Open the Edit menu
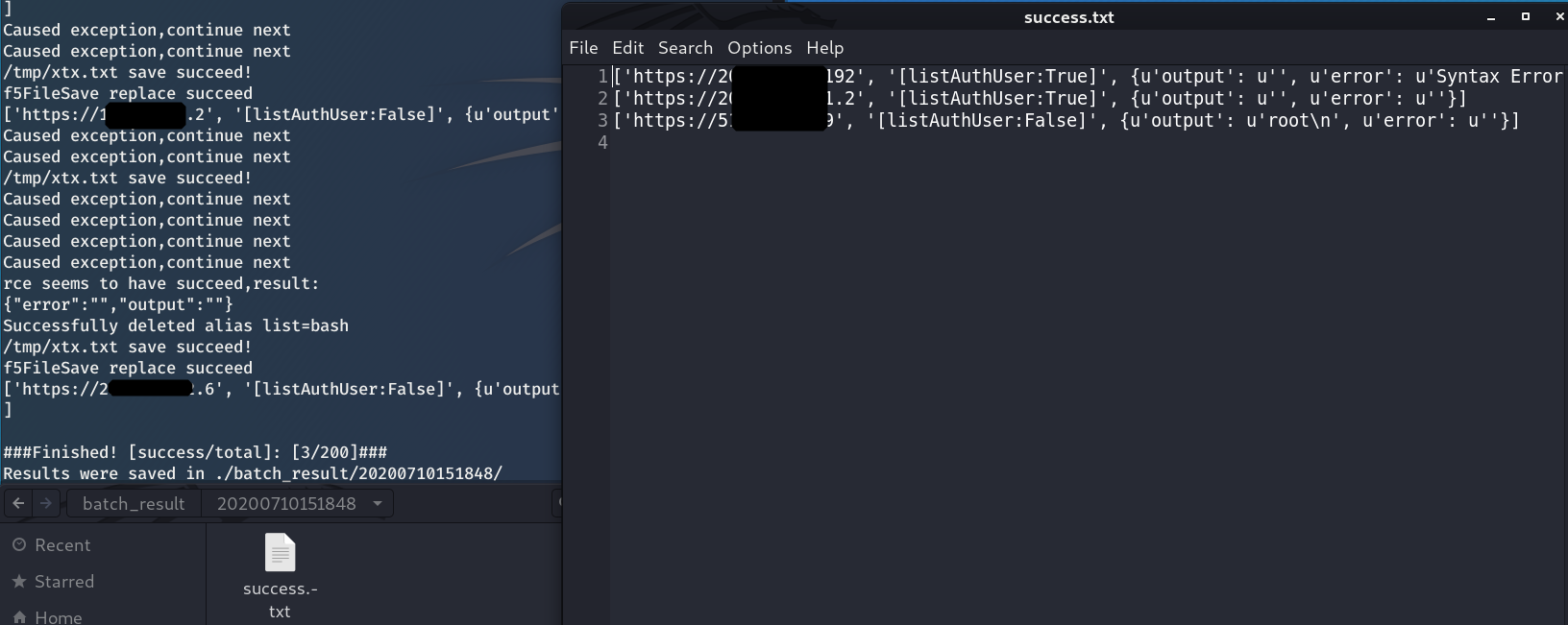The height and width of the screenshot is (625, 1568). 628,48
